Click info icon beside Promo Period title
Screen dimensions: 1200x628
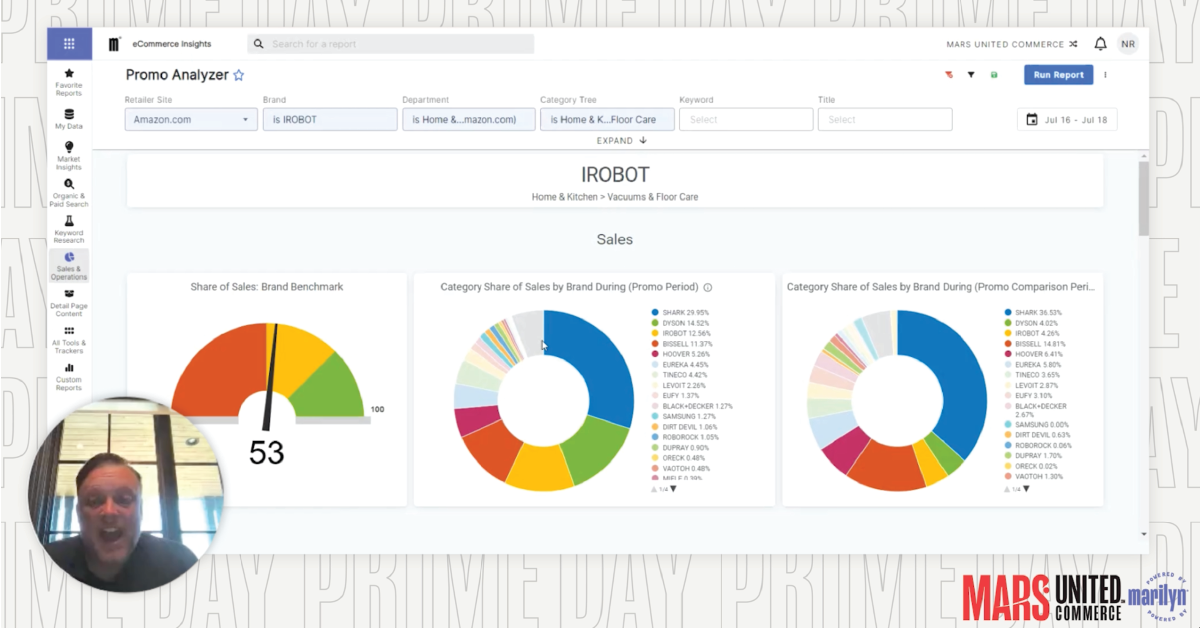(x=707, y=287)
